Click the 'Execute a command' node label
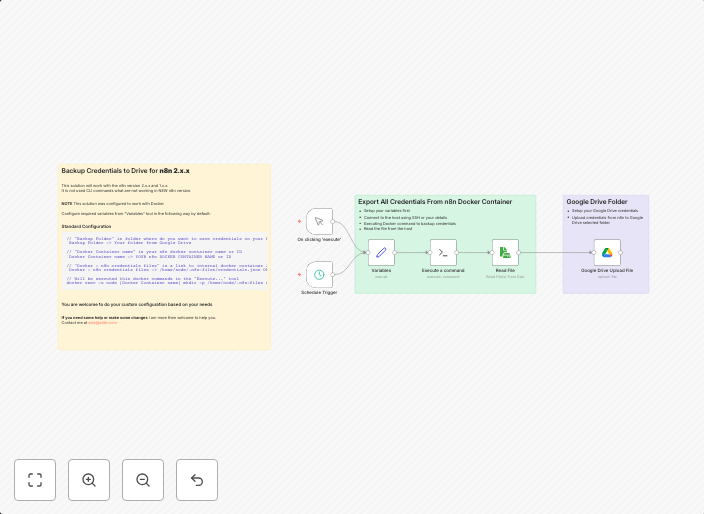Viewport: 704px width, 514px height. (x=443, y=271)
